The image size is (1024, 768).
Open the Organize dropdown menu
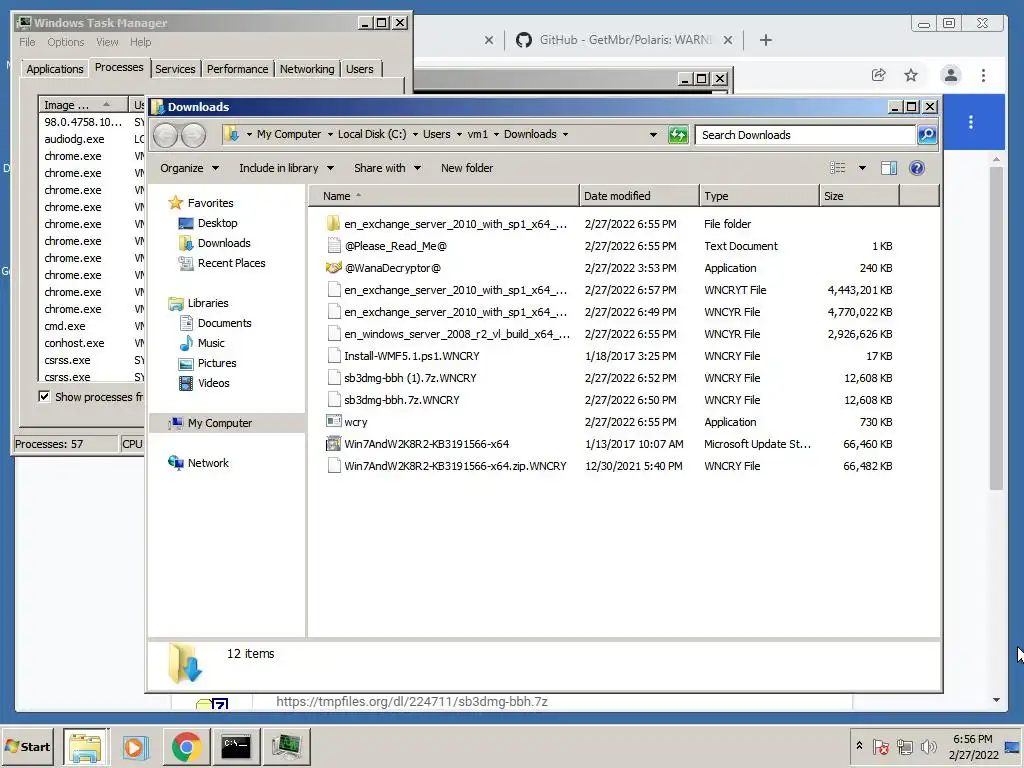(x=189, y=168)
